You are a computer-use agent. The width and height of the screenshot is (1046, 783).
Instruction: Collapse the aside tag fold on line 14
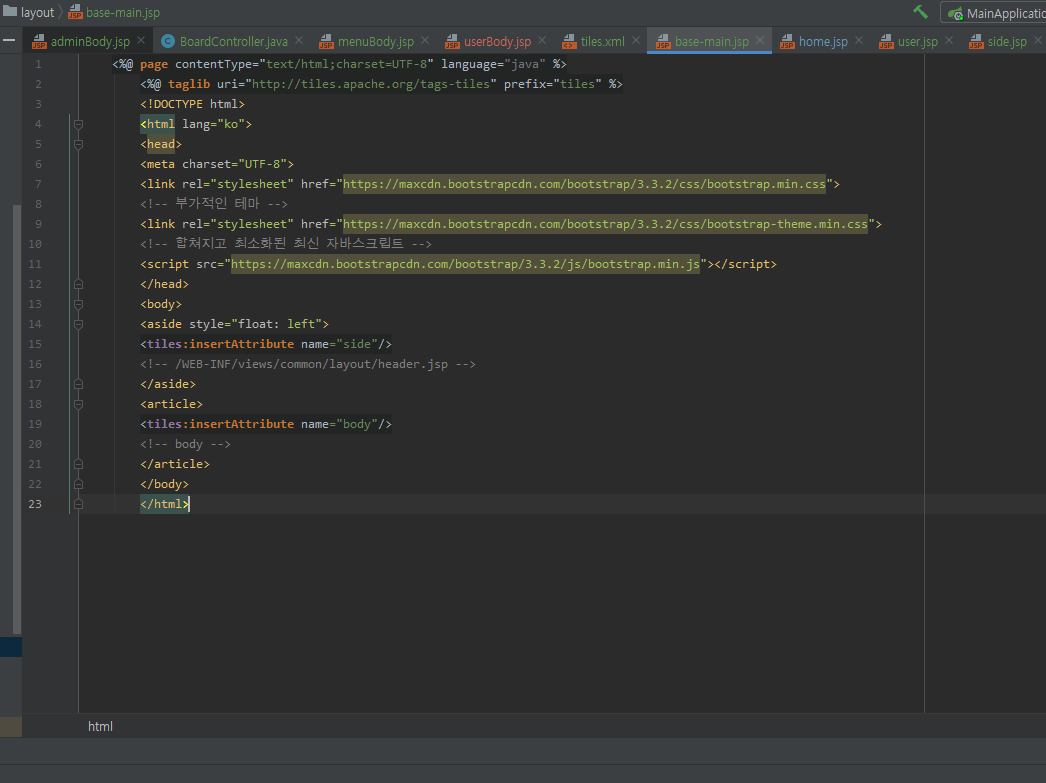click(x=78, y=324)
